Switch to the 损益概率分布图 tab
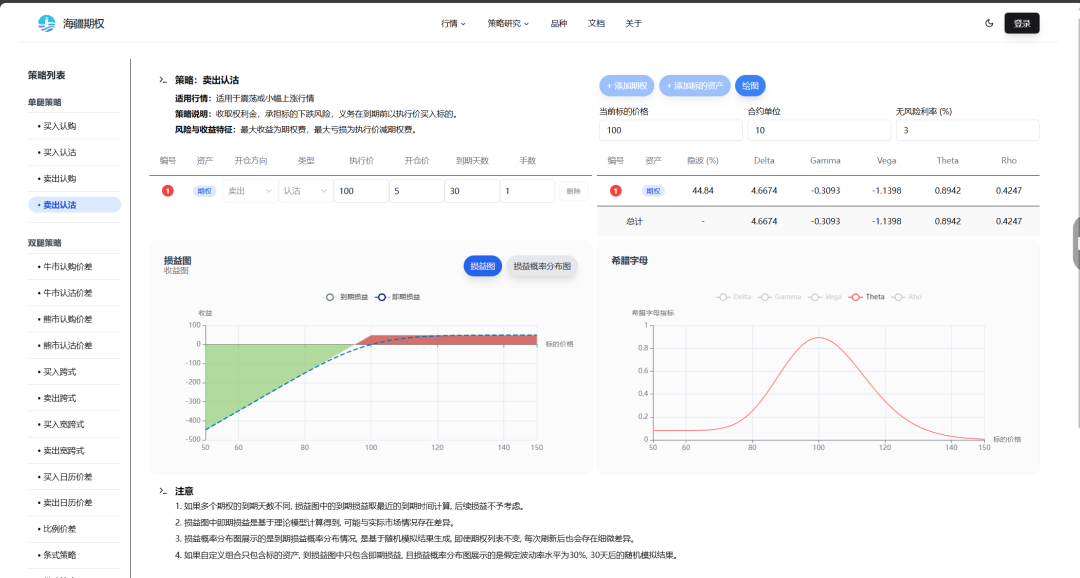This screenshot has height=578, width=1080. point(542,266)
